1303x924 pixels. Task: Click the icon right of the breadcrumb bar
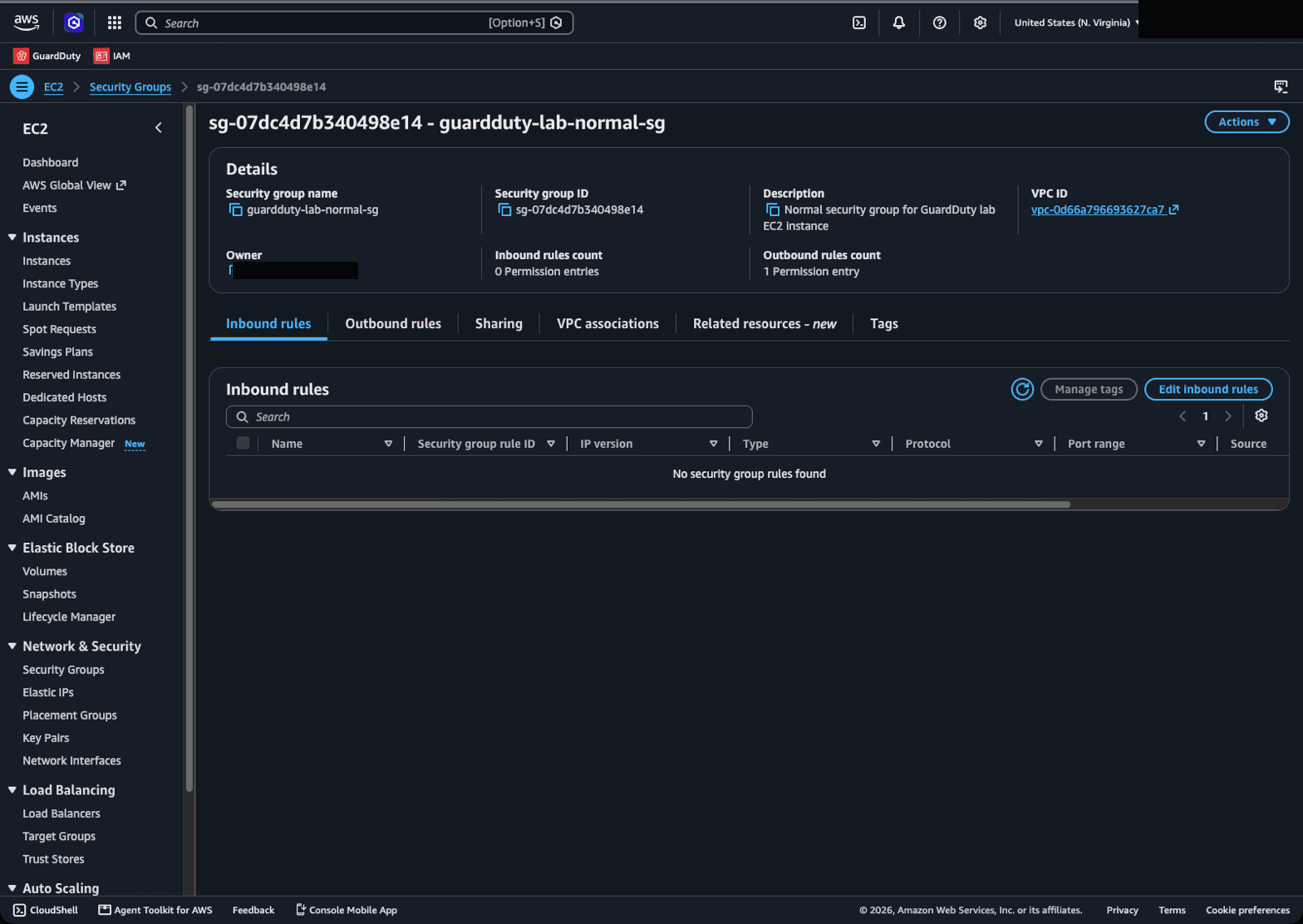[1281, 86]
